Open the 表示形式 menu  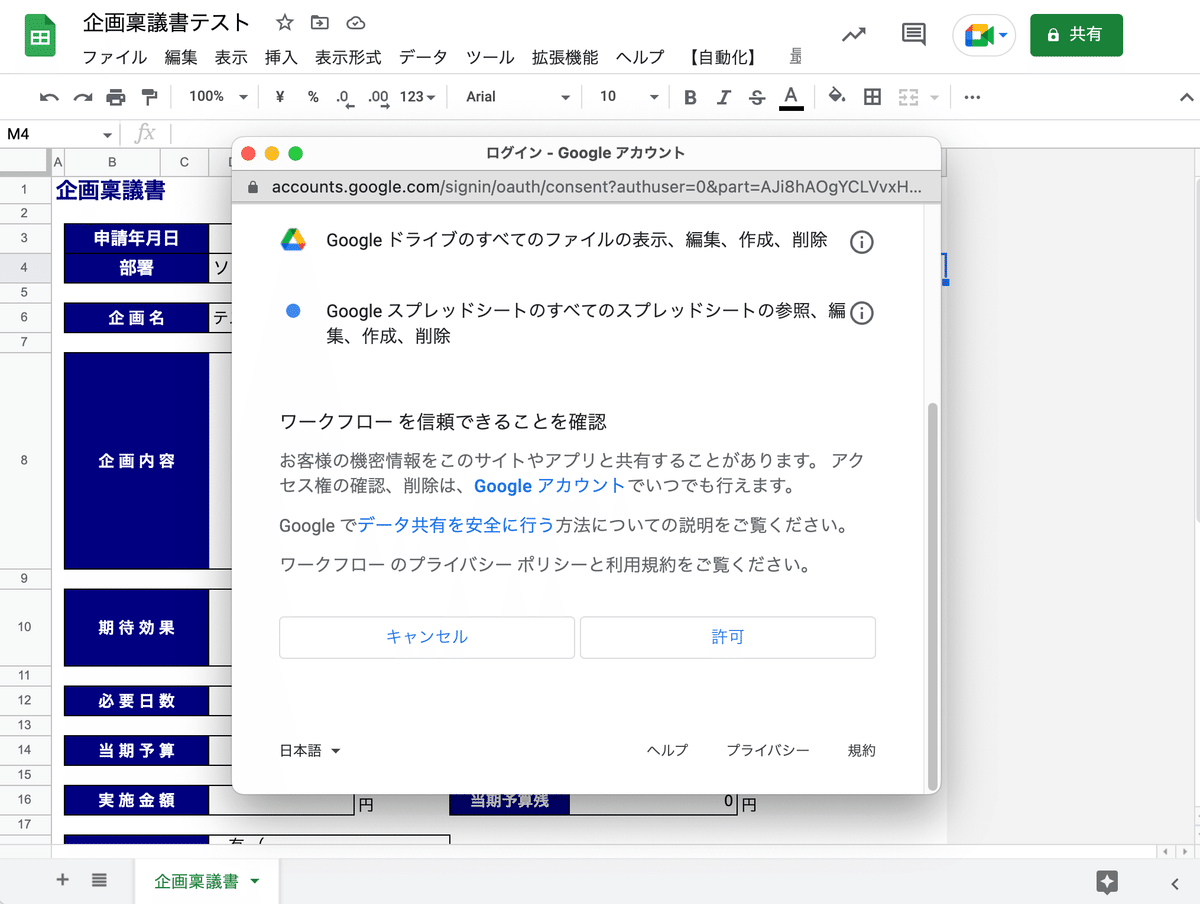[x=348, y=57]
